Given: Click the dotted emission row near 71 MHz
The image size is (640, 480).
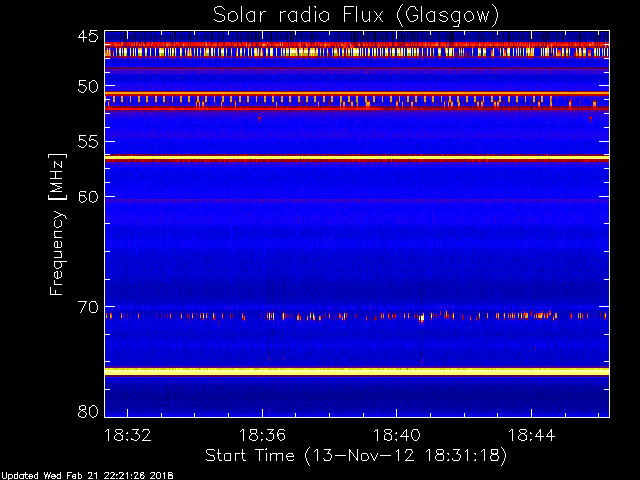Looking at the screenshot, I should (357, 316).
